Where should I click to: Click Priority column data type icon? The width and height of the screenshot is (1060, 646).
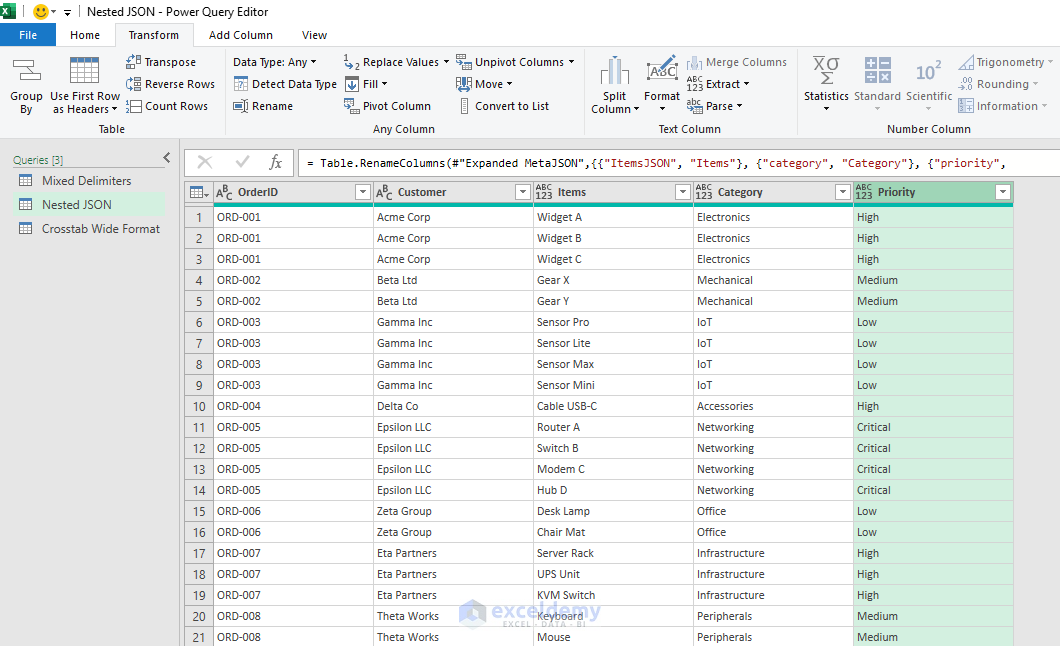[864, 192]
